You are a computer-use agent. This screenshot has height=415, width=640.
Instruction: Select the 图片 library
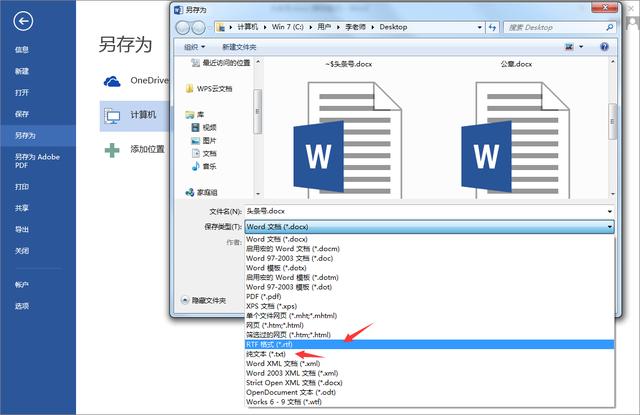pyautogui.click(x=204, y=141)
